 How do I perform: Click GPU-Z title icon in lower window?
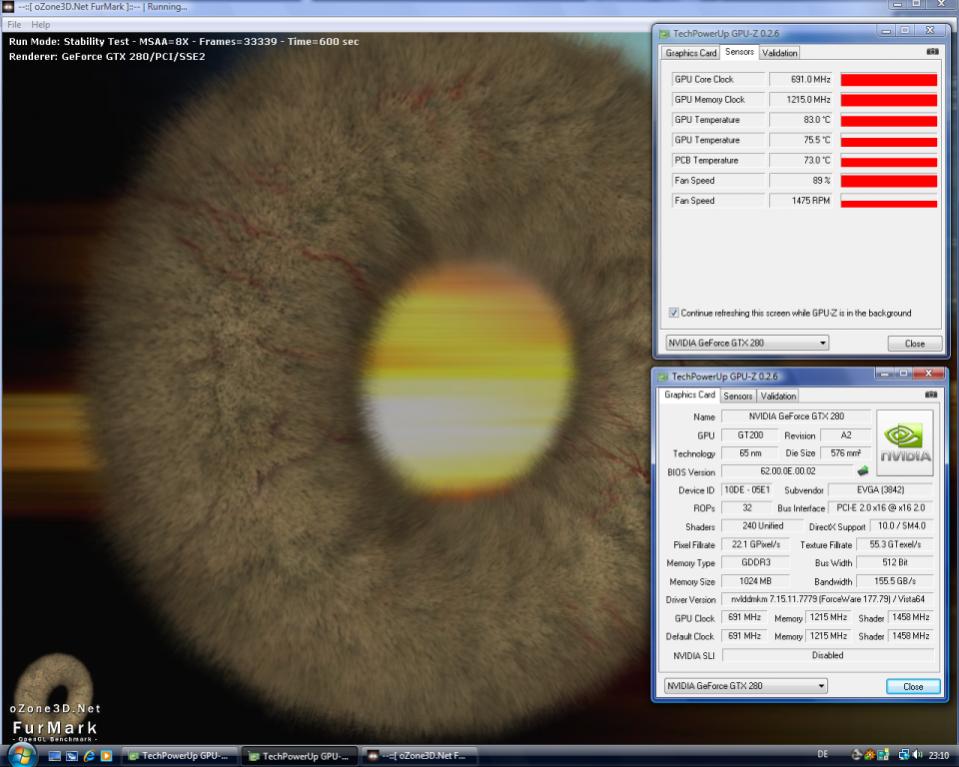663,376
